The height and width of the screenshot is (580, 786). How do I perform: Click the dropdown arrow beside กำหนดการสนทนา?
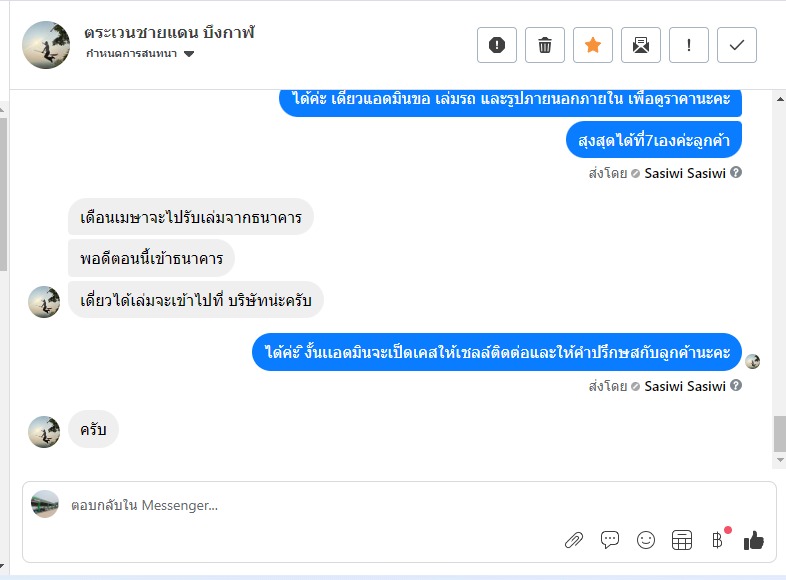pyautogui.click(x=189, y=54)
